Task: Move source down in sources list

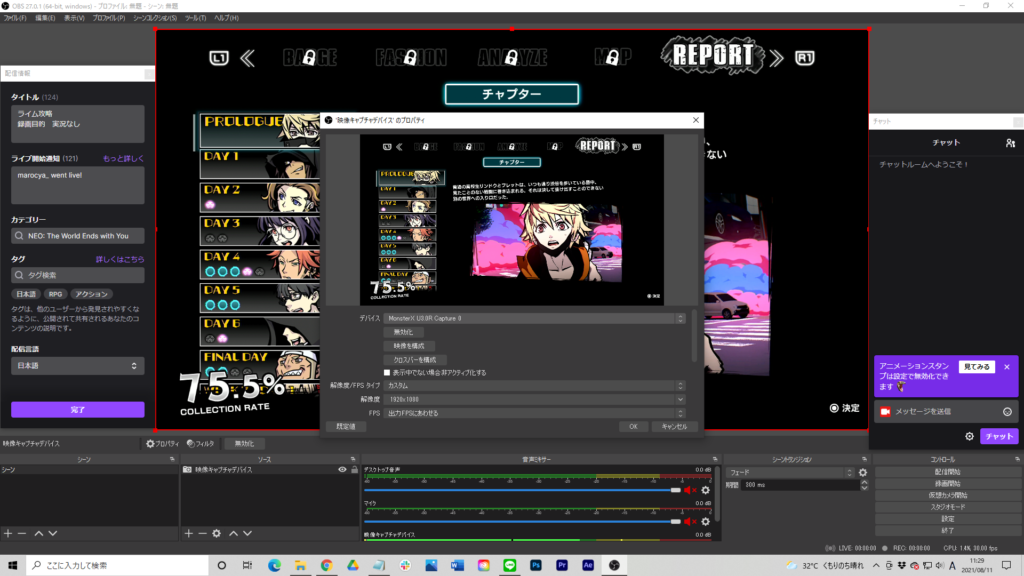Action: tap(248, 534)
